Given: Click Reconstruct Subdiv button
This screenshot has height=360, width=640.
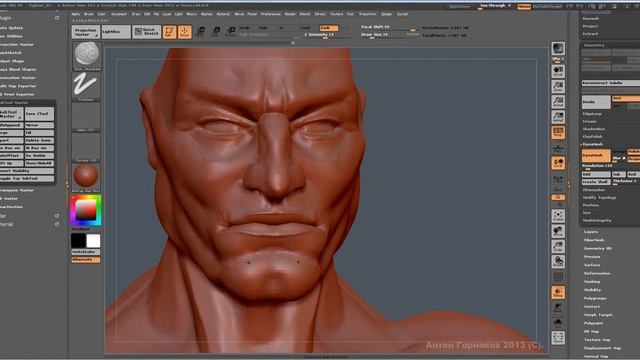Looking at the screenshot, I should (611, 83).
